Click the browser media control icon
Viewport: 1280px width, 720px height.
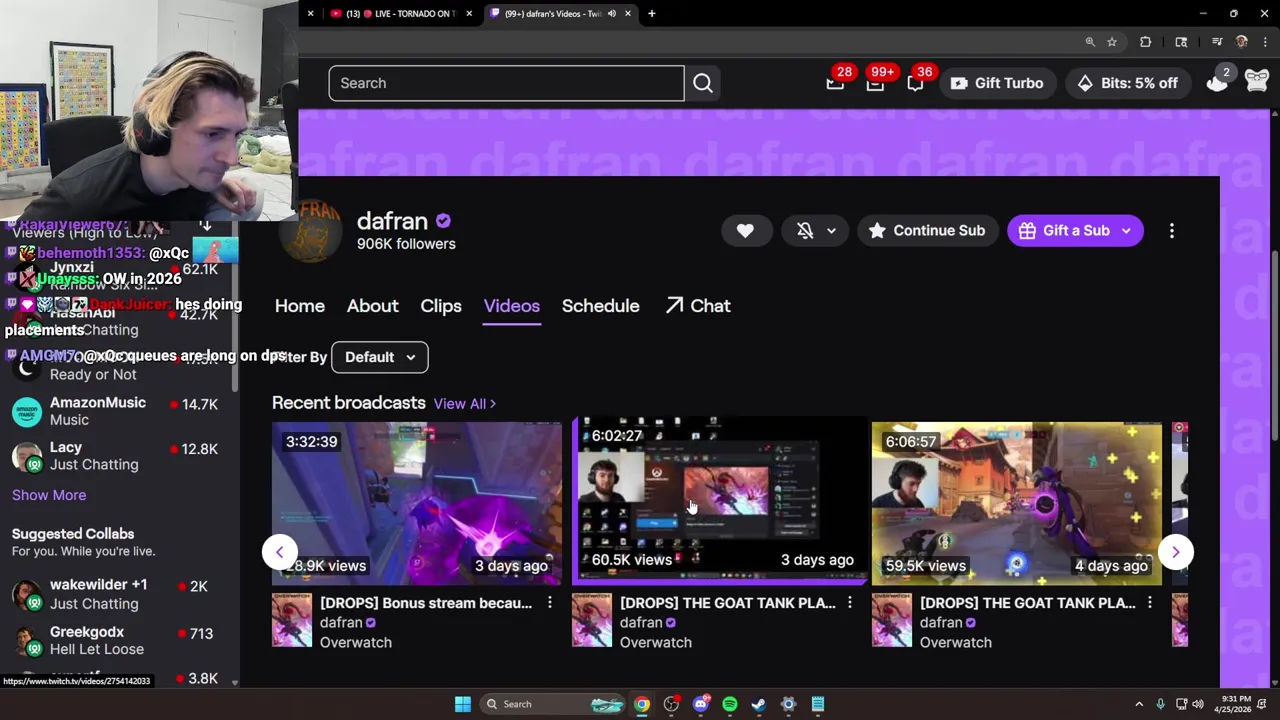[x=1217, y=42]
